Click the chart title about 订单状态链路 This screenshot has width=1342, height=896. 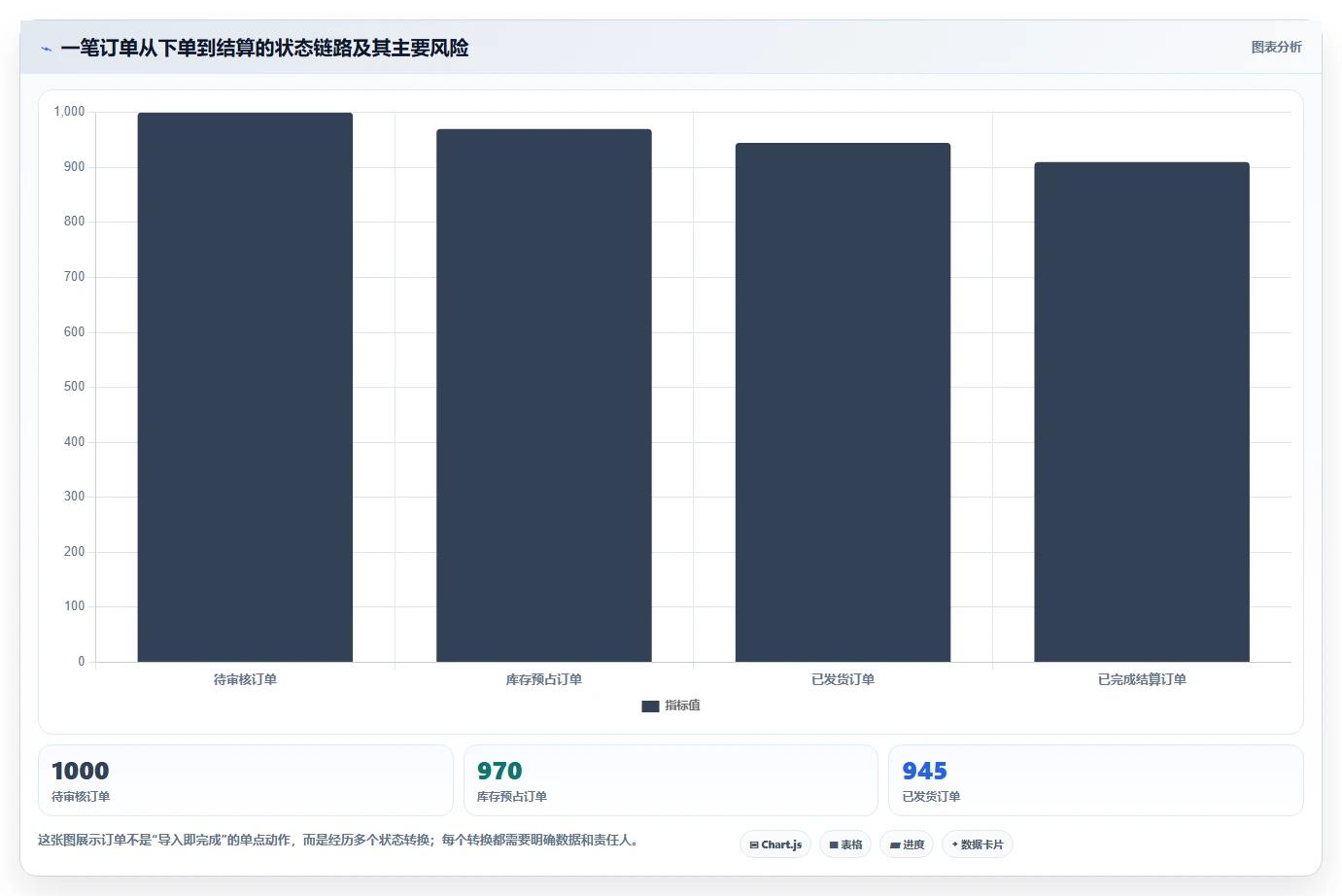click(264, 48)
